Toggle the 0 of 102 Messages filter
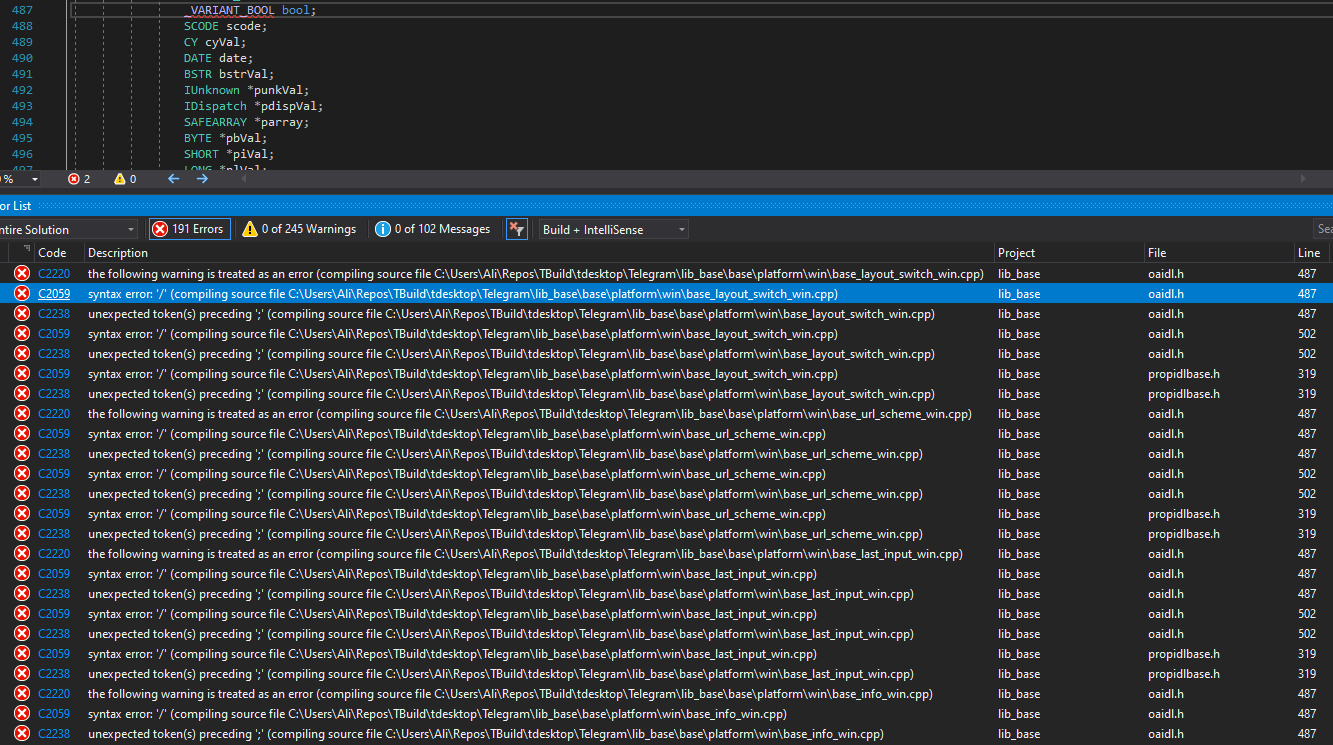This screenshot has height=745, width=1333. (432, 228)
